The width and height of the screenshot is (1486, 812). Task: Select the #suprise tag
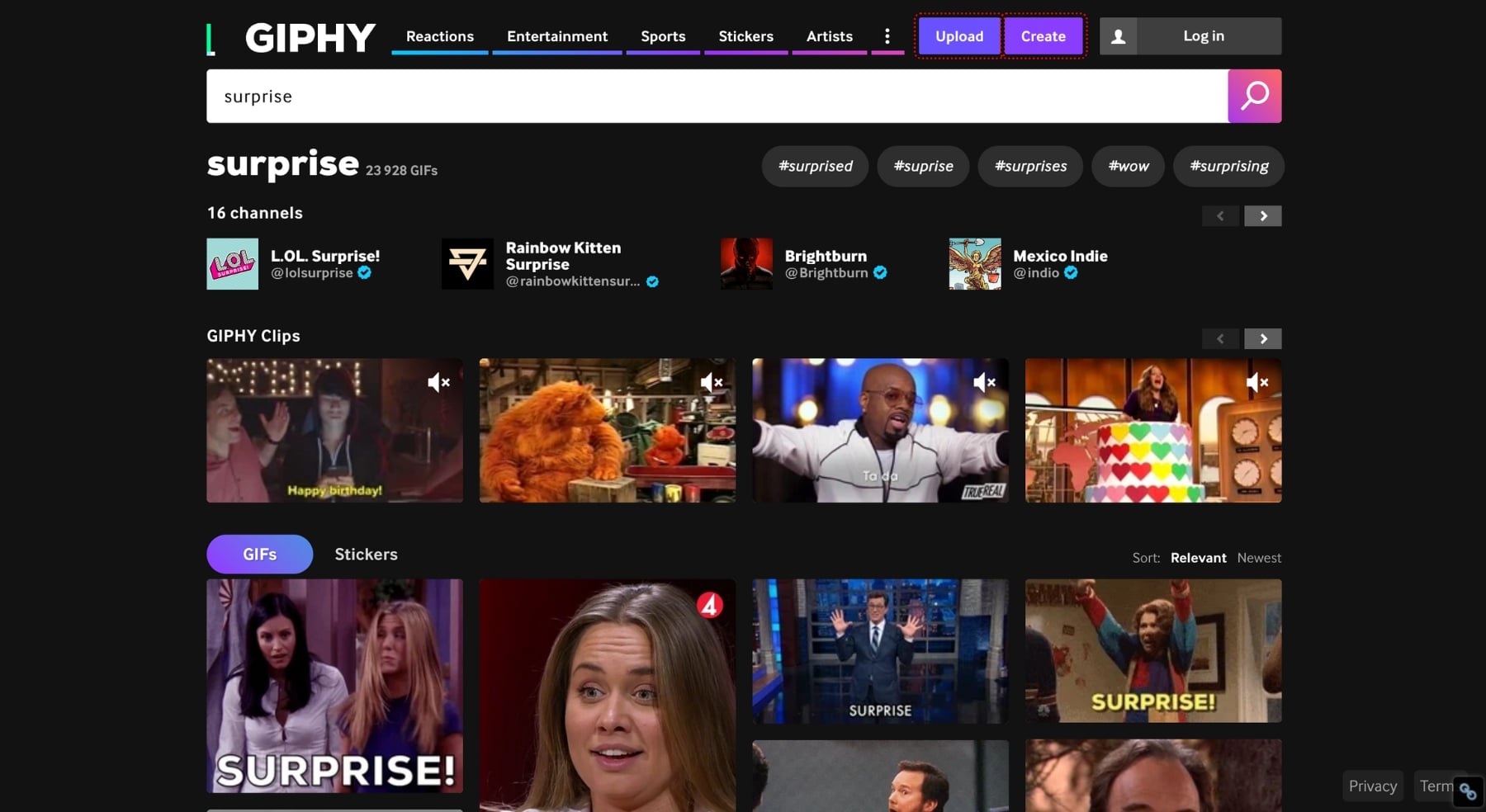tap(923, 167)
